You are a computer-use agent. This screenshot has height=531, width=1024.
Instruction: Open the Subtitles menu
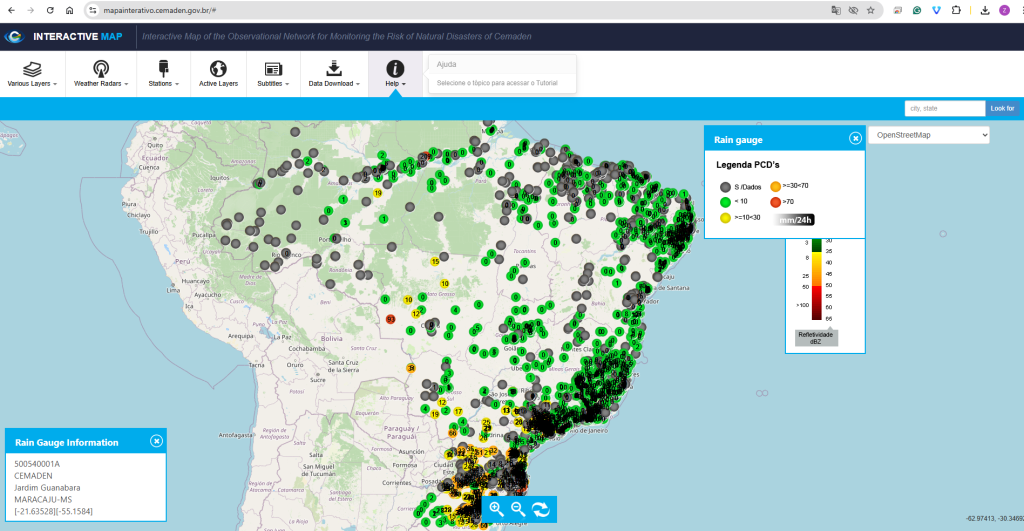click(x=272, y=74)
